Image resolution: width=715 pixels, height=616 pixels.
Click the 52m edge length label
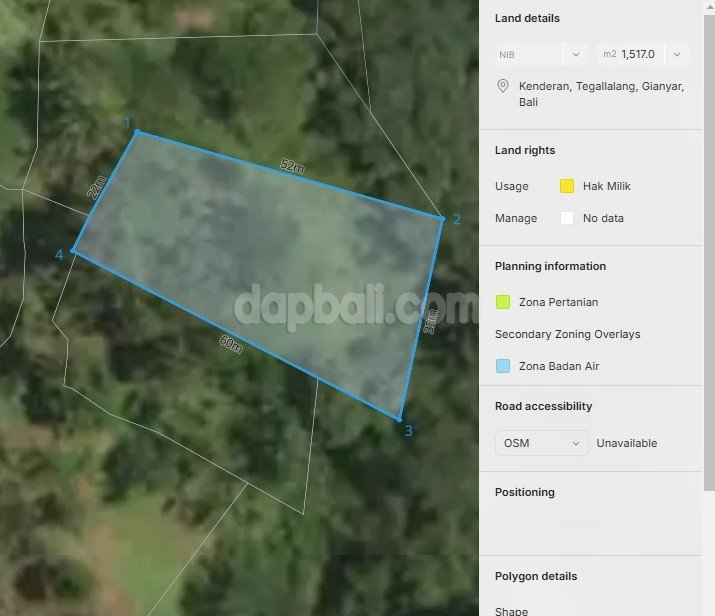click(x=292, y=167)
